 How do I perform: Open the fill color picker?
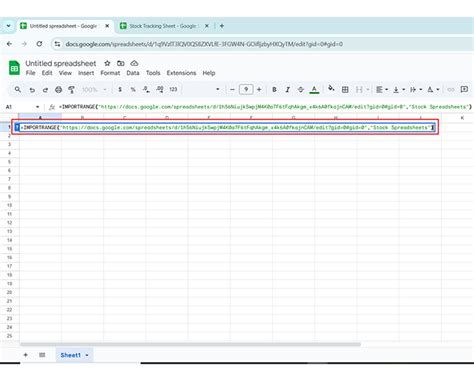click(331, 89)
